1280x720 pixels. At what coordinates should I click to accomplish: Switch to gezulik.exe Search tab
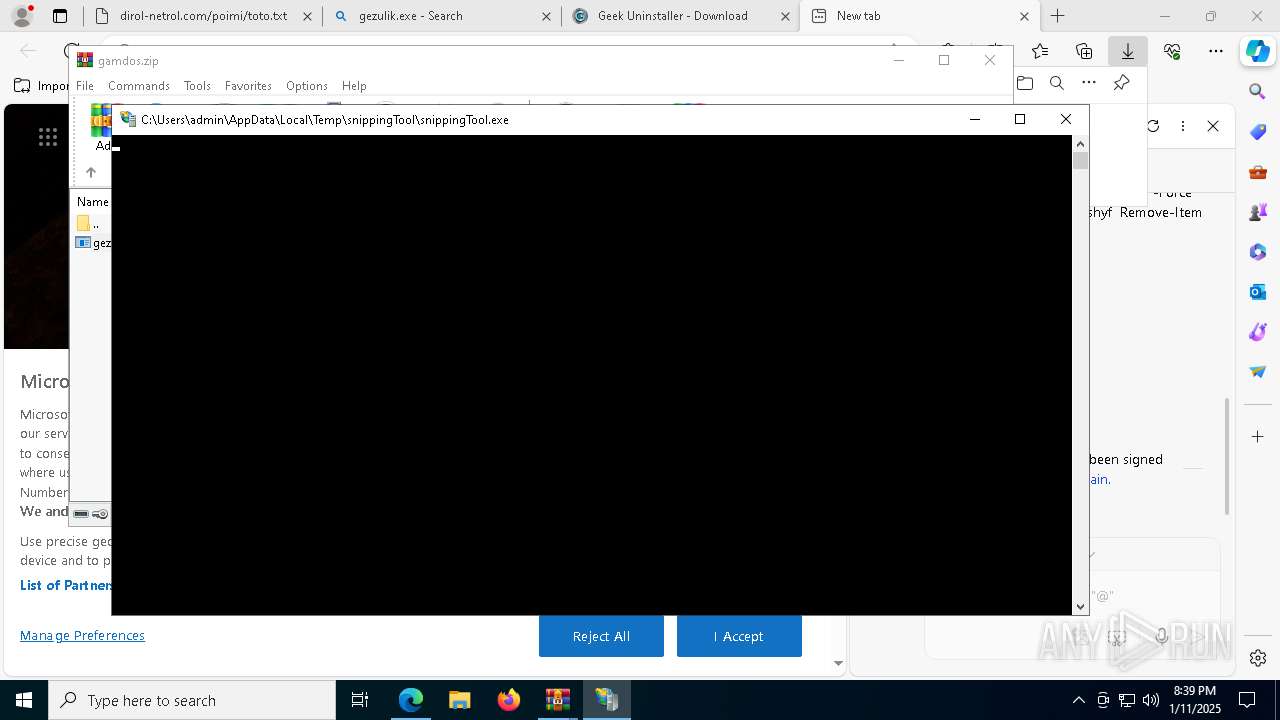point(441,16)
